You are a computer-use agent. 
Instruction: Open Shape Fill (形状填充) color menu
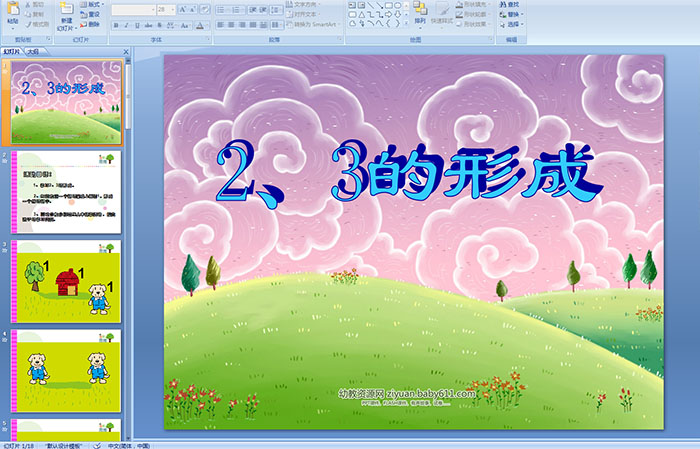point(473,4)
